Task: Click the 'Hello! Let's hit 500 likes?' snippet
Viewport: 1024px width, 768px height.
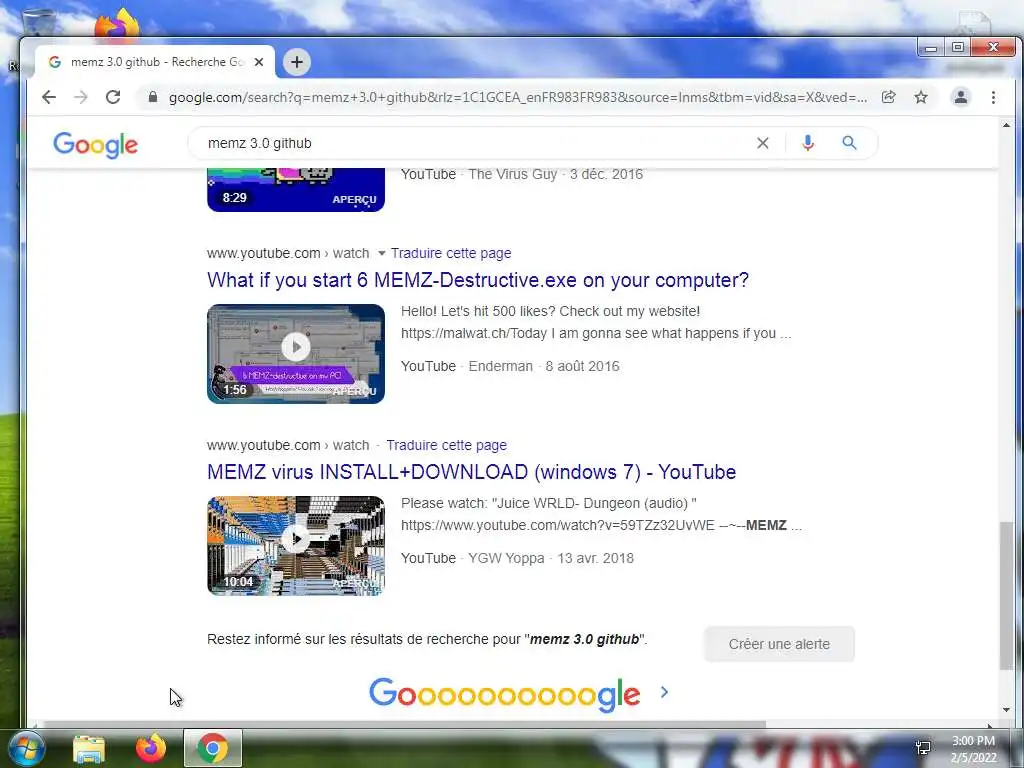Action: click(551, 312)
